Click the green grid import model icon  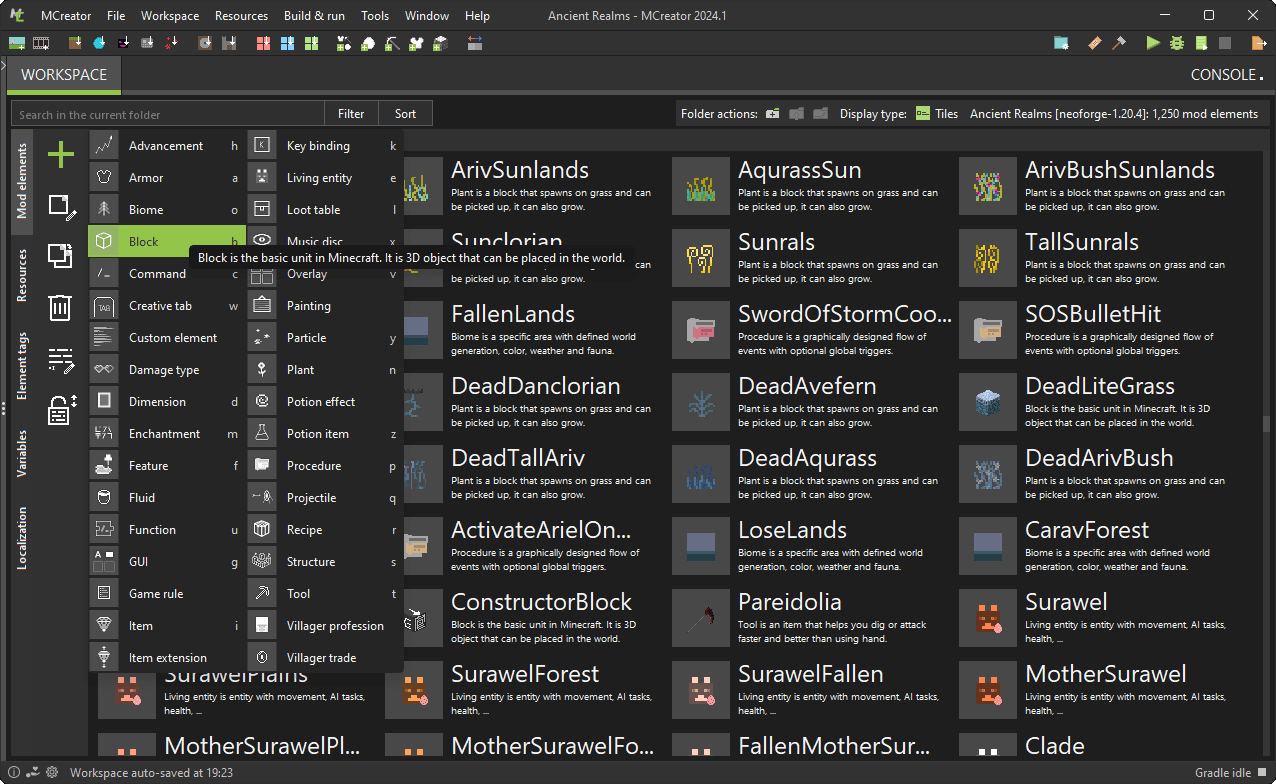311,43
